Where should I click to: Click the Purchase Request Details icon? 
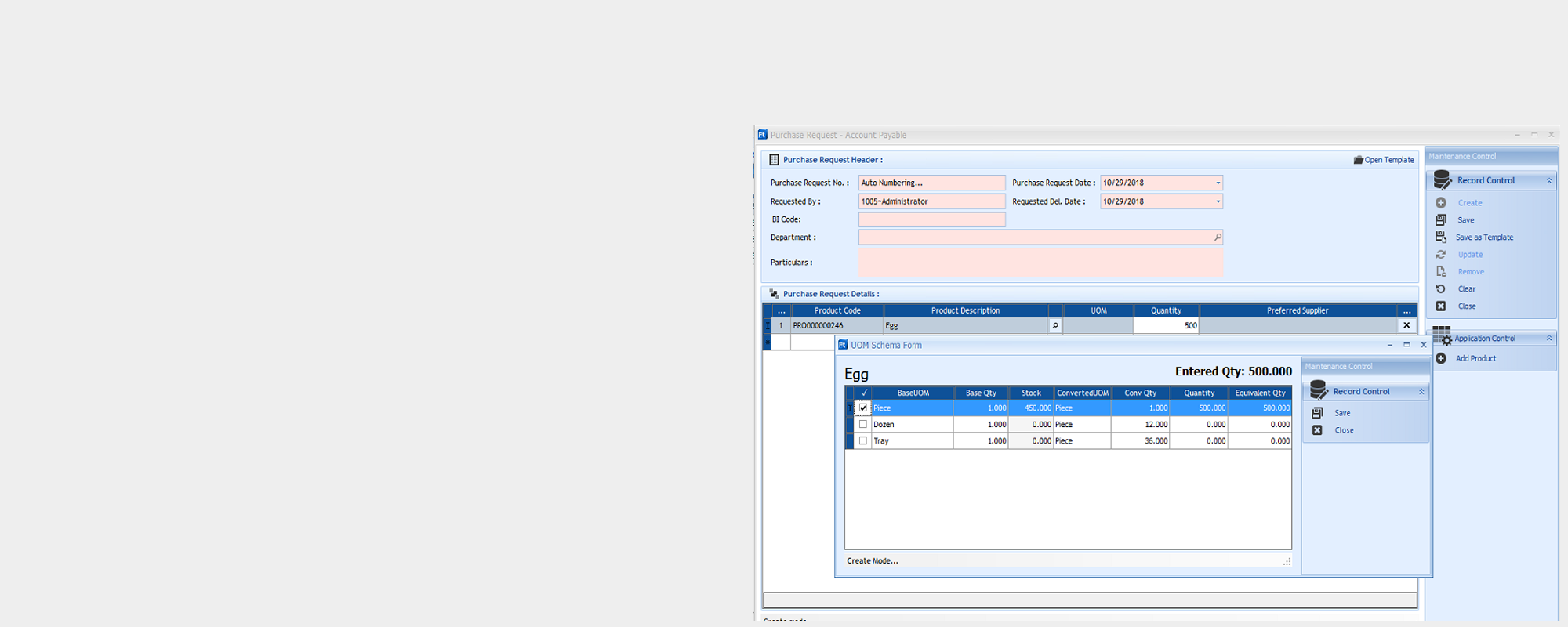pos(774,294)
